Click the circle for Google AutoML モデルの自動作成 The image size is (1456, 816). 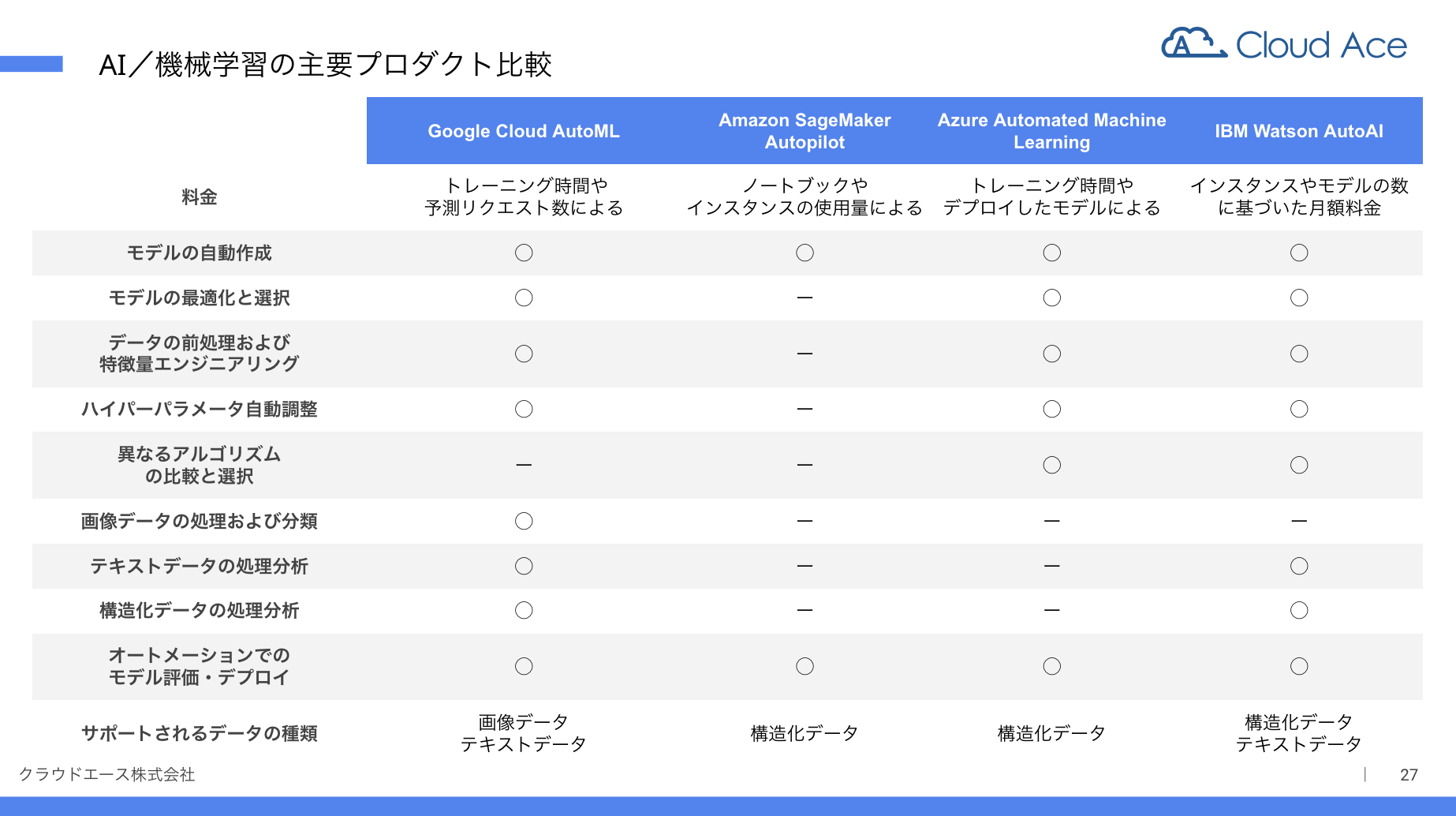(x=524, y=253)
